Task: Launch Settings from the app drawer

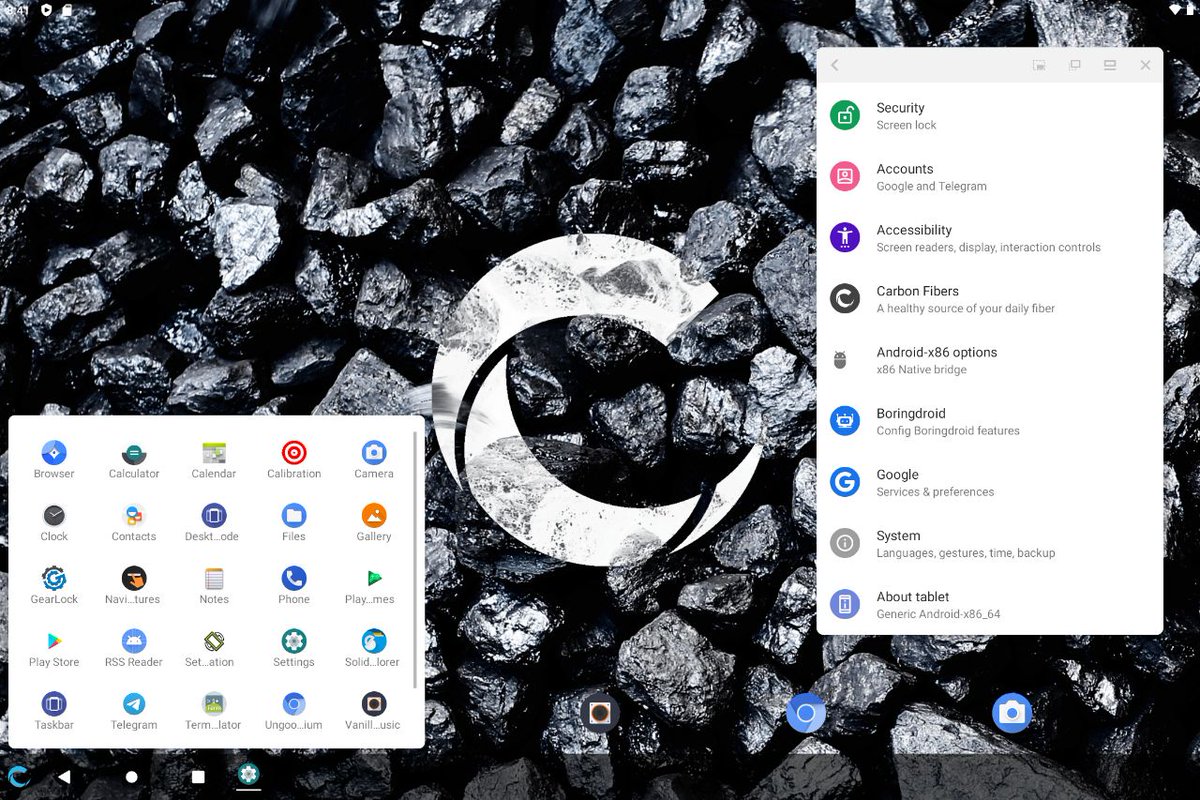Action: [294, 649]
